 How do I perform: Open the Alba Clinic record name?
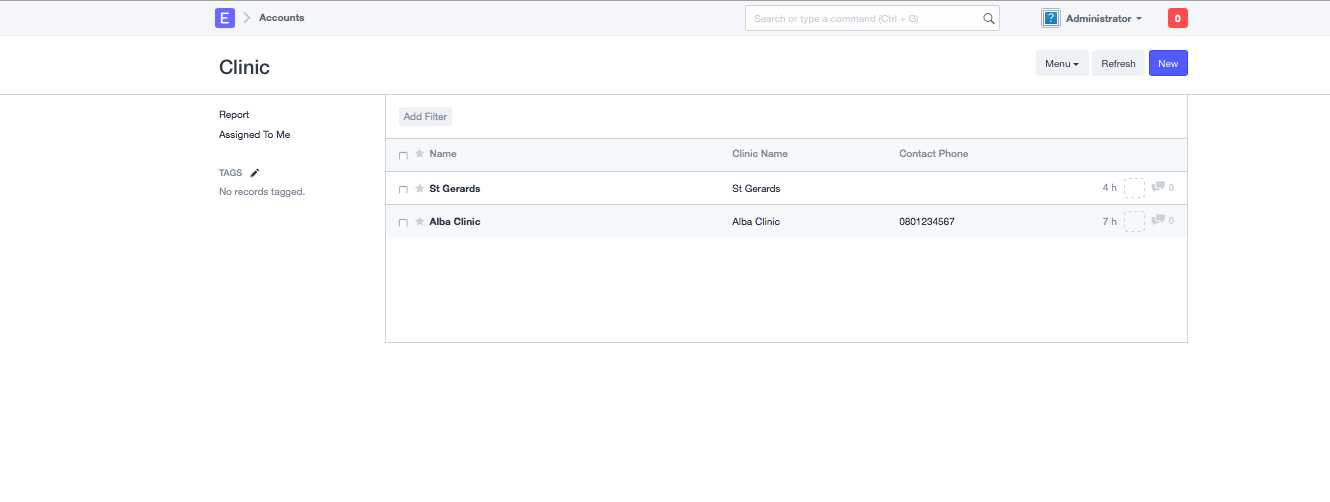pos(455,221)
